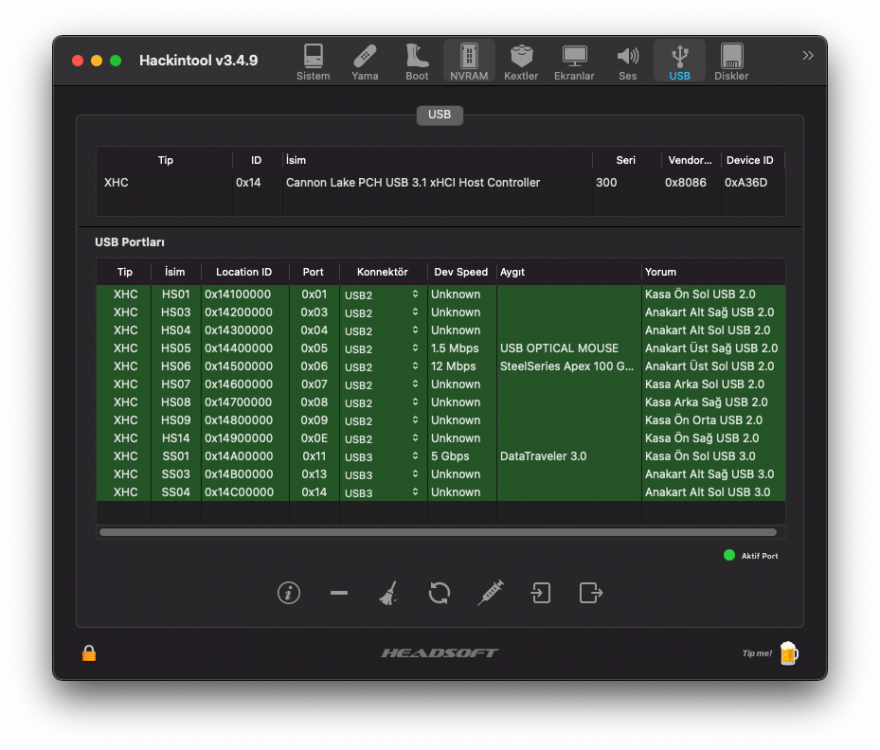Show more toolbar items via chevron
880x750 pixels.
(x=808, y=56)
